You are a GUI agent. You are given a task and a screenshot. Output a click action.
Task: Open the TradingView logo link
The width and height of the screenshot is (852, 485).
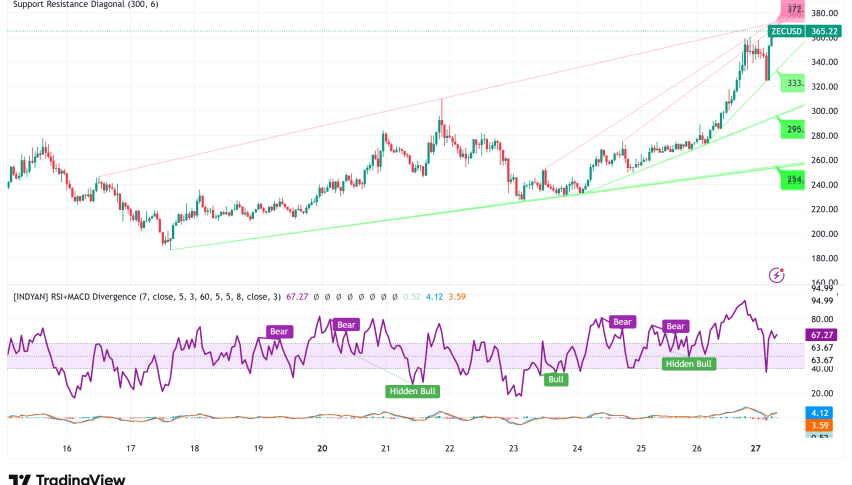pyautogui.click(x=66, y=479)
